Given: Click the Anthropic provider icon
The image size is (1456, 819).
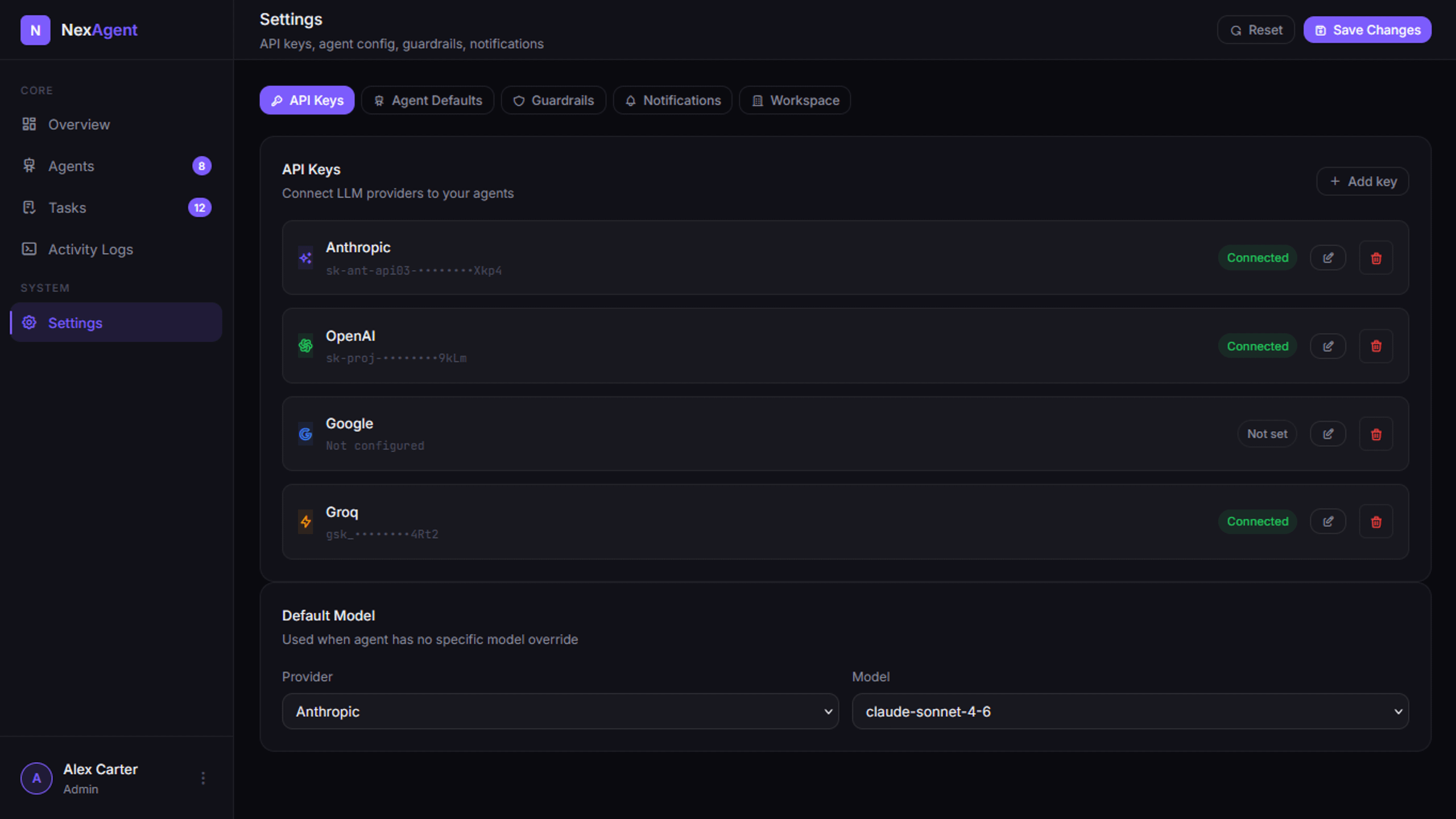Looking at the screenshot, I should point(305,258).
